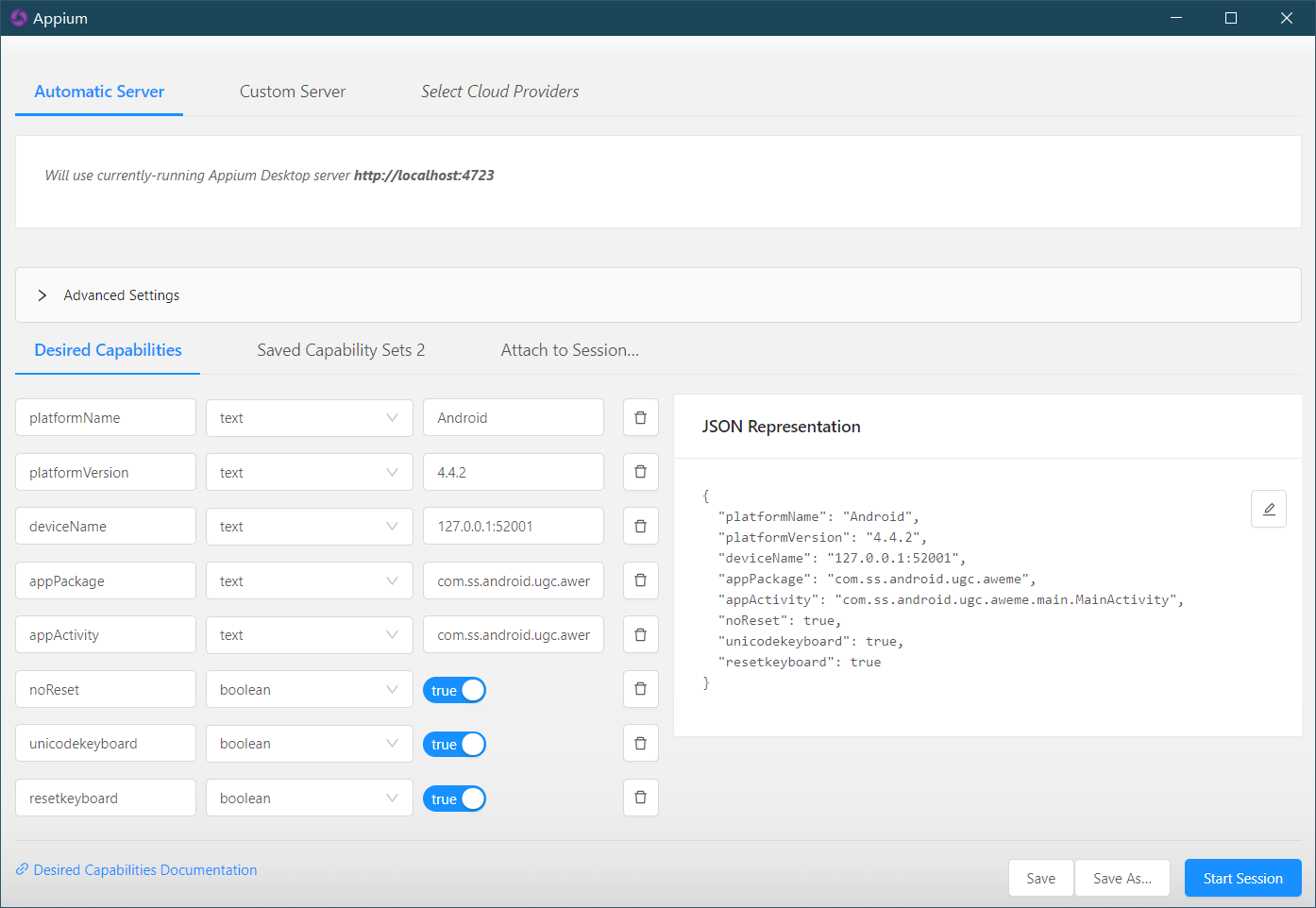Delete the platformVersion capability row
Viewport: 1316px width, 908px height.
pyautogui.click(x=640, y=472)
